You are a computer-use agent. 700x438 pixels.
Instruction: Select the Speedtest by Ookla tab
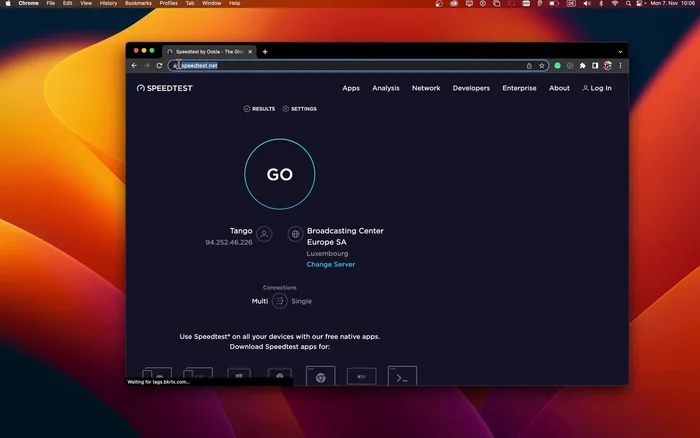209,52
